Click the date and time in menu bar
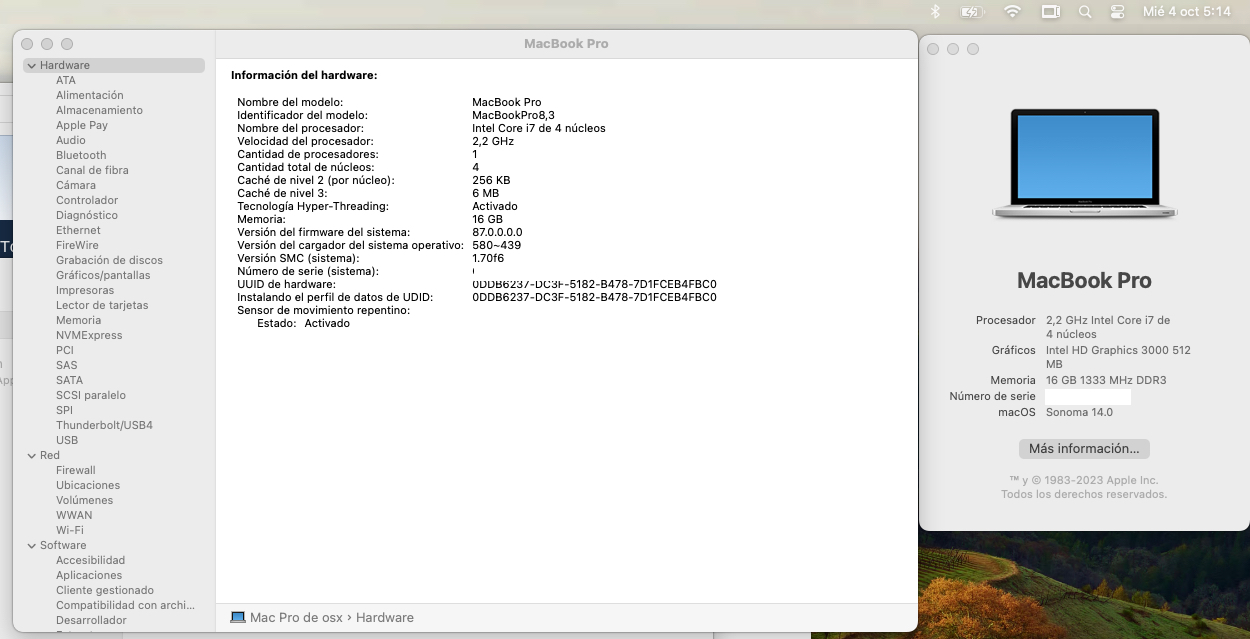Screen dimensions: 1250x639 tap(1186, 12)
